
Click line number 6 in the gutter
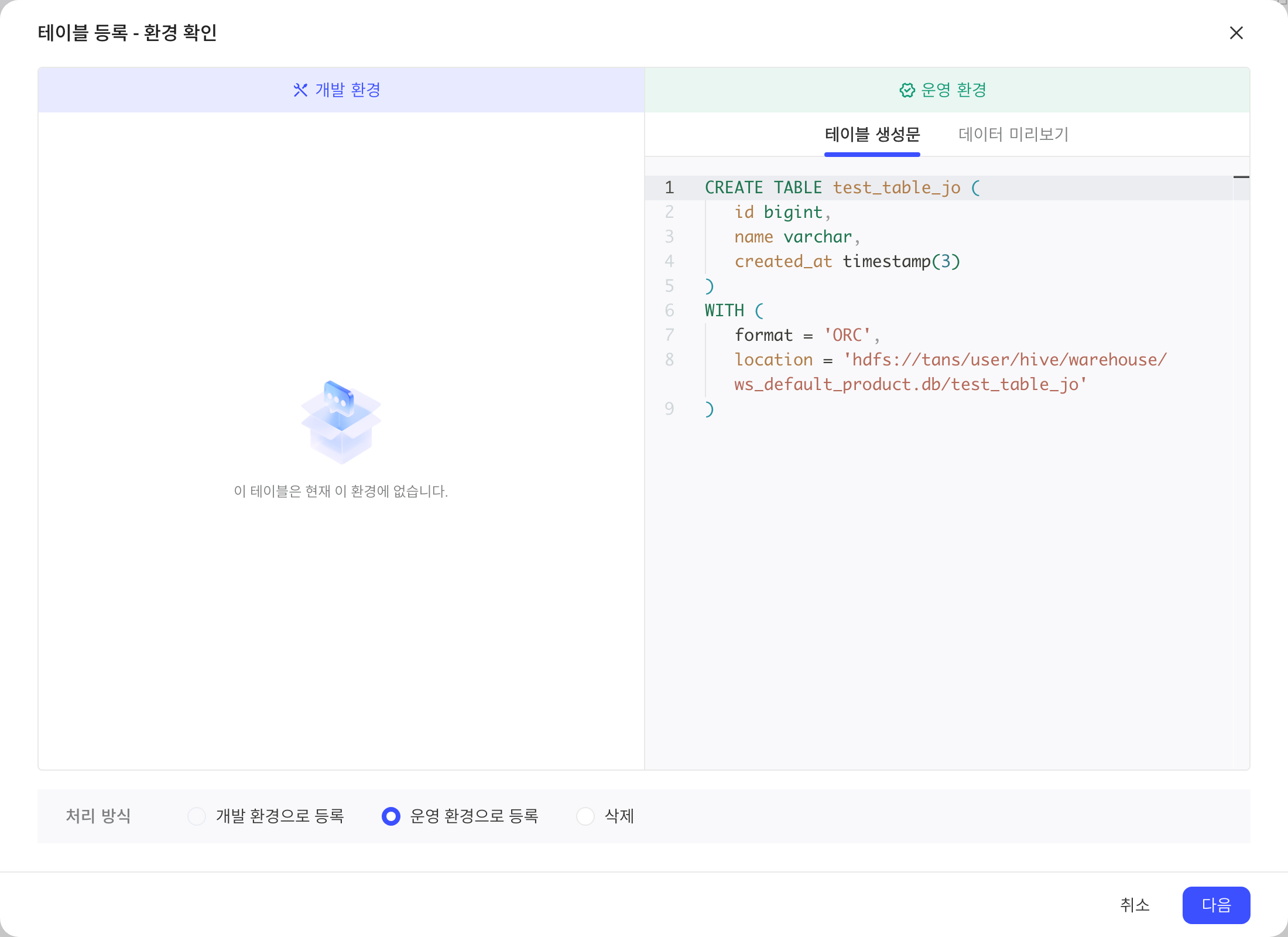(x=670, y=310)
